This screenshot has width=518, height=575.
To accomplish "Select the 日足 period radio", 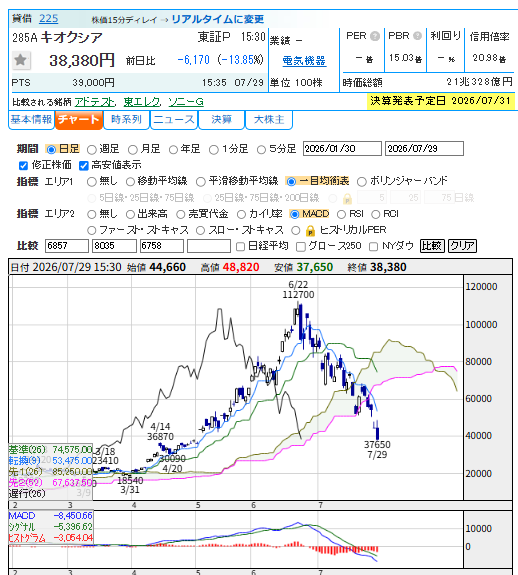I will [51, 150].
